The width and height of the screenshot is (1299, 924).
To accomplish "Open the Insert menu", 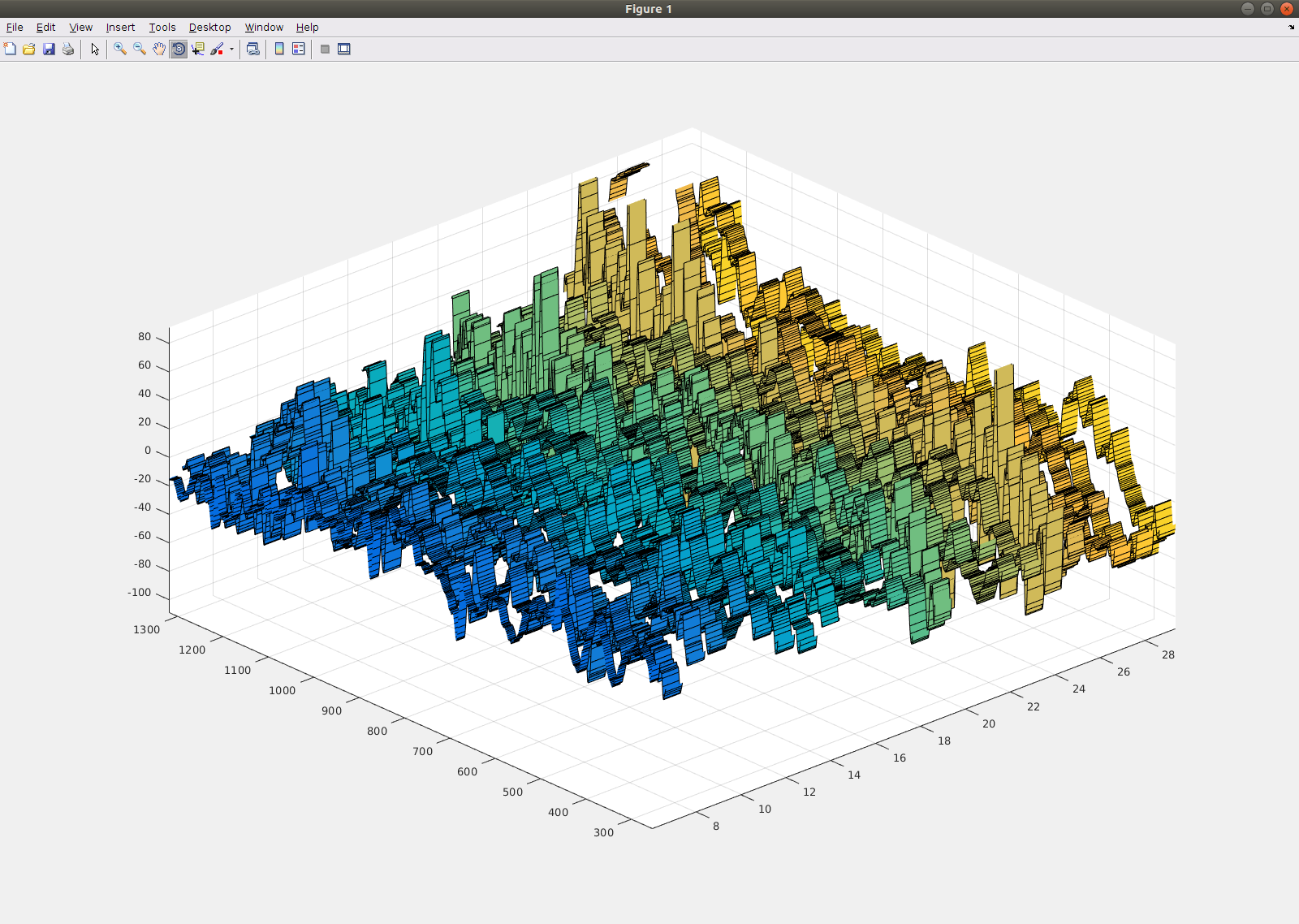I will 120,27.
